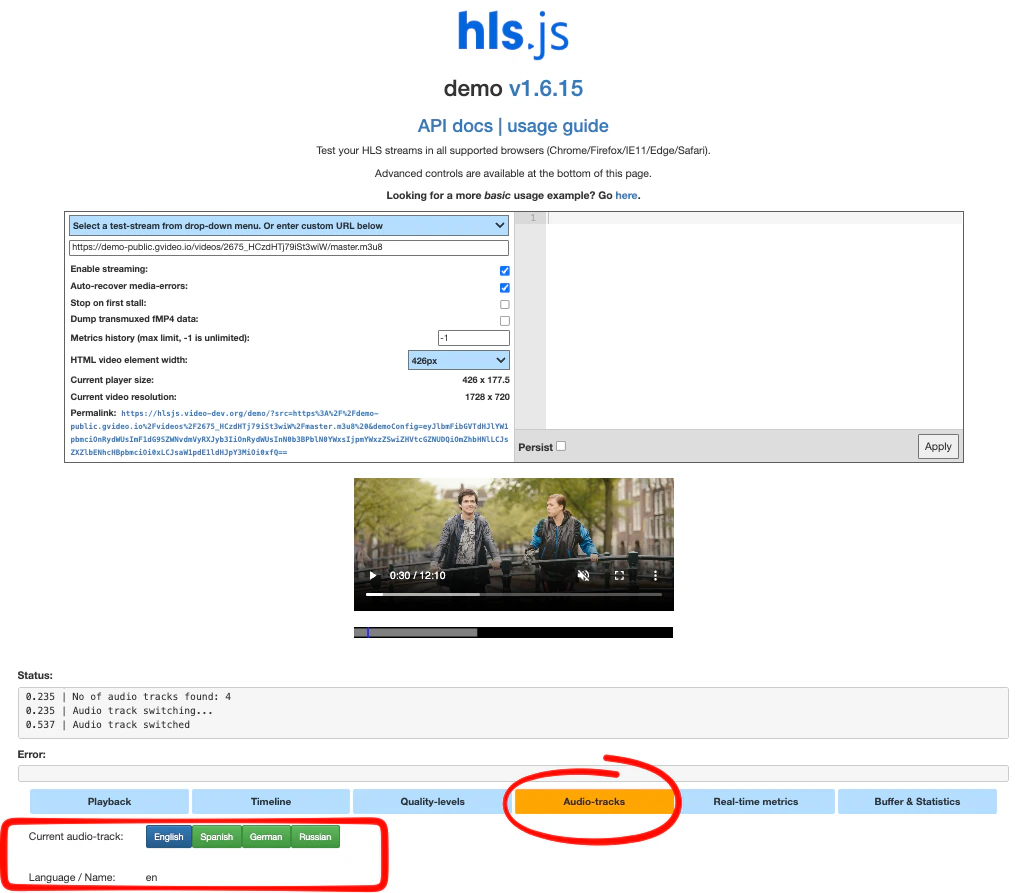Select the German audio track
This screenshot has height=893, width=1026.
(x=265, y=837)
